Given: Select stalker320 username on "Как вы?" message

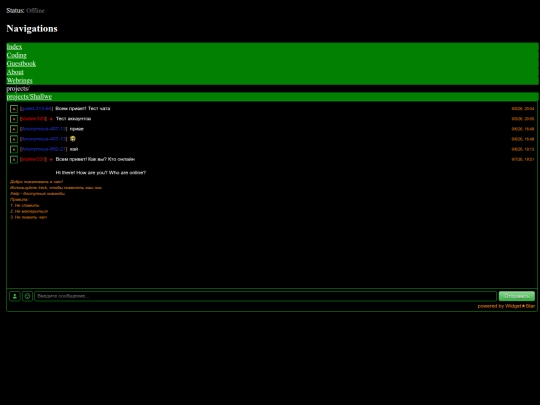Looking at the screenshot, I should pyautogui.click(x=33, y=159).
